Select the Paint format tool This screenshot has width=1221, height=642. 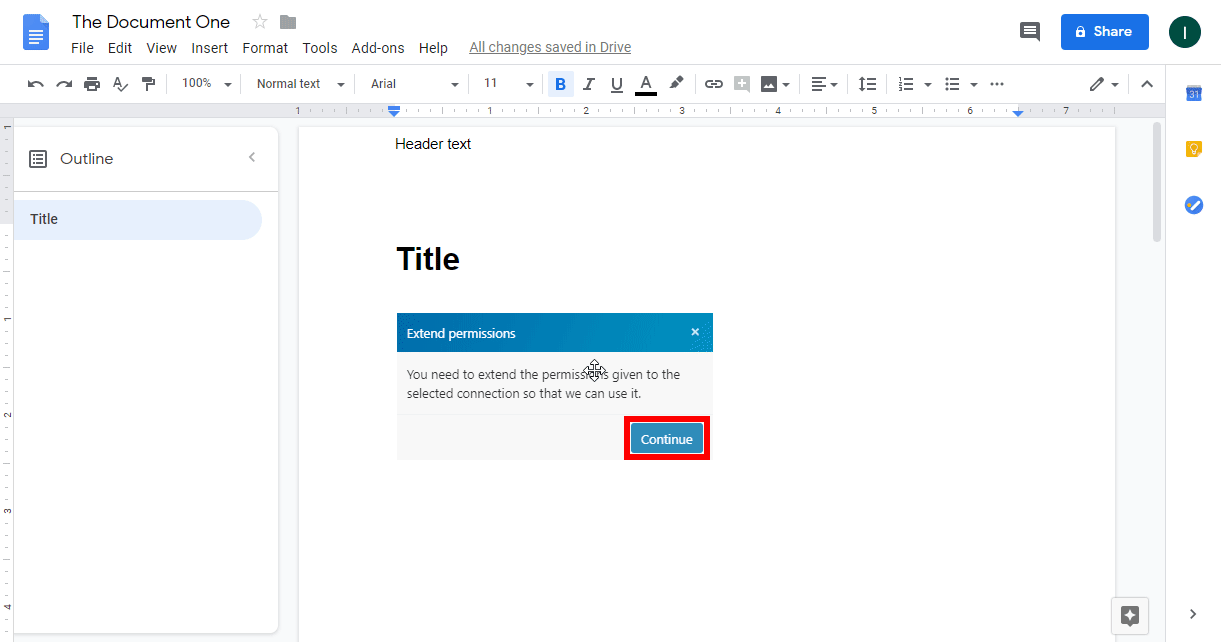coord(148,84)
